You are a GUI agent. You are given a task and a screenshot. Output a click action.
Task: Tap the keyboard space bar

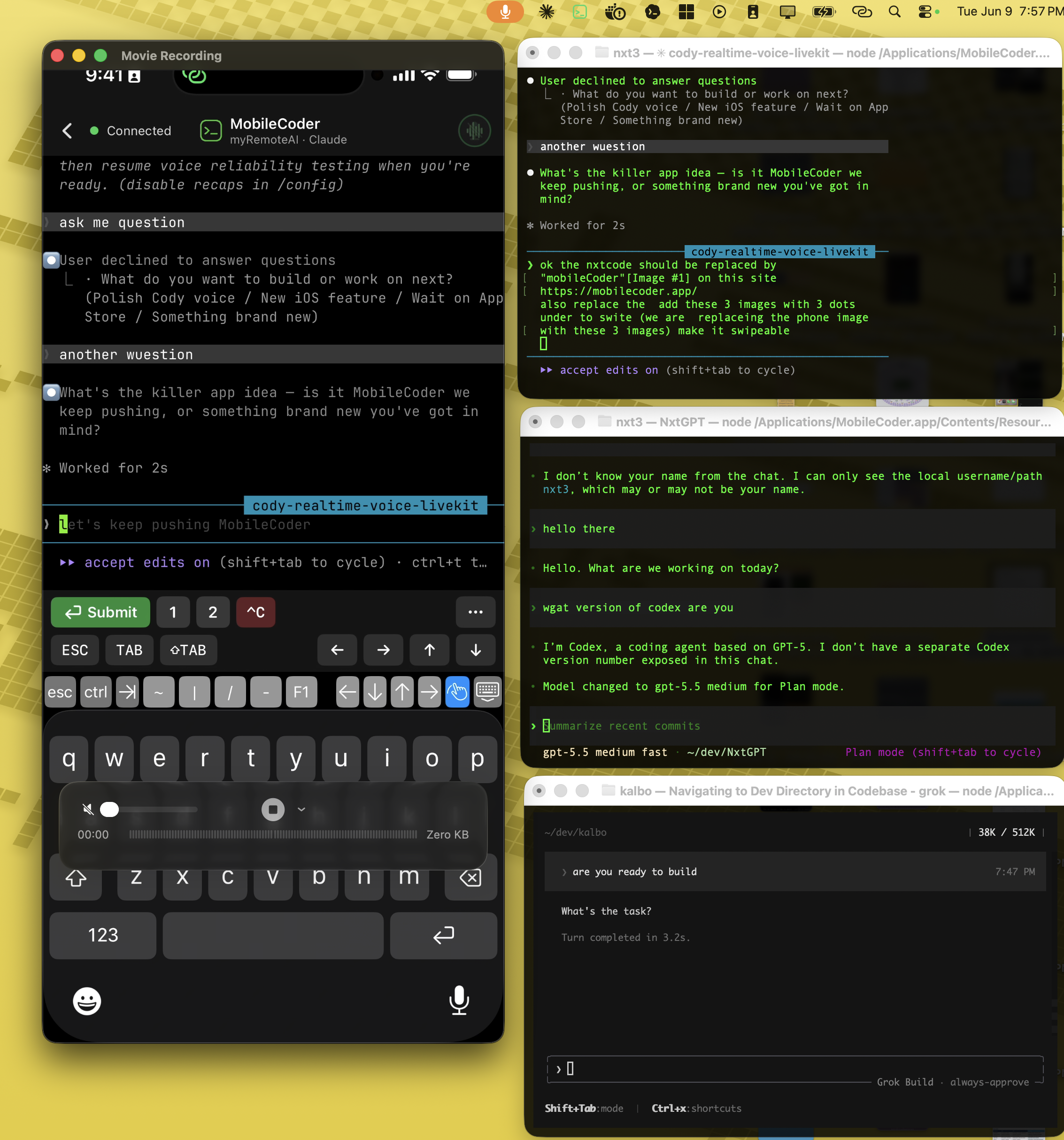click(x=273, y=935)
